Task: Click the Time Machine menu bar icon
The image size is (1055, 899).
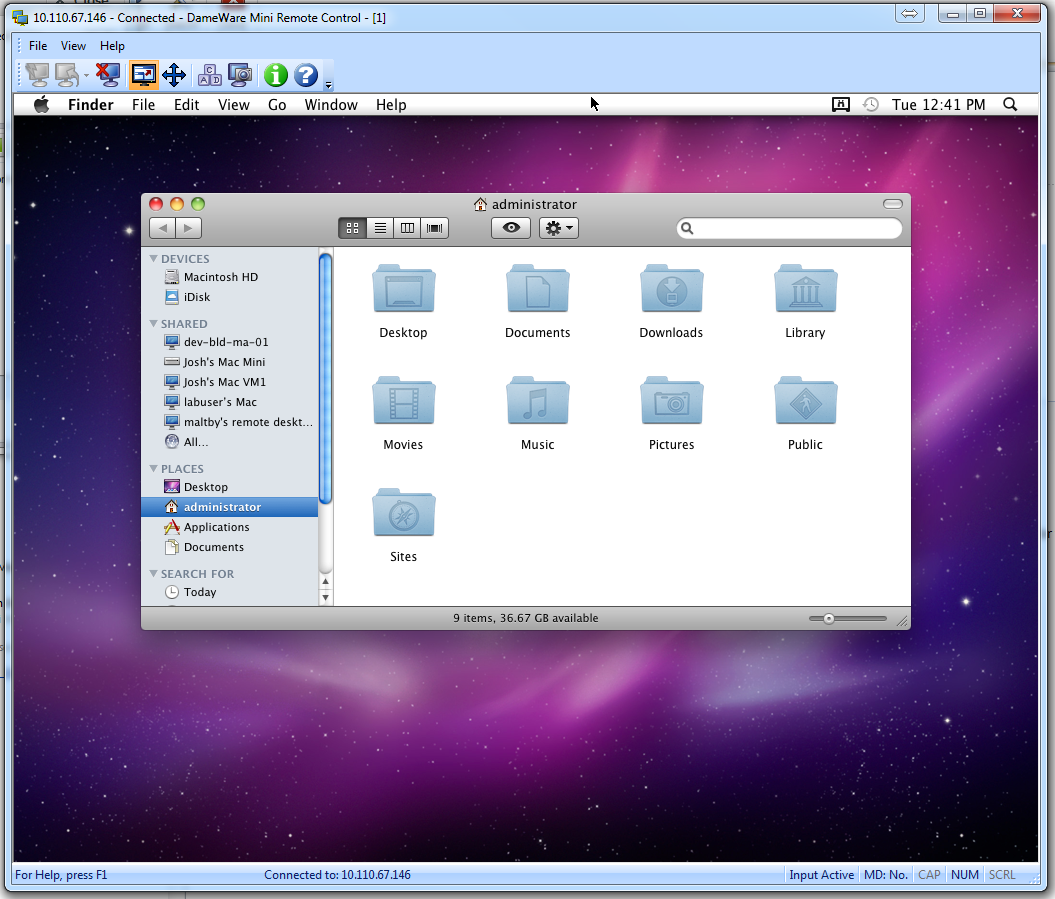Action: pos(871,104)
